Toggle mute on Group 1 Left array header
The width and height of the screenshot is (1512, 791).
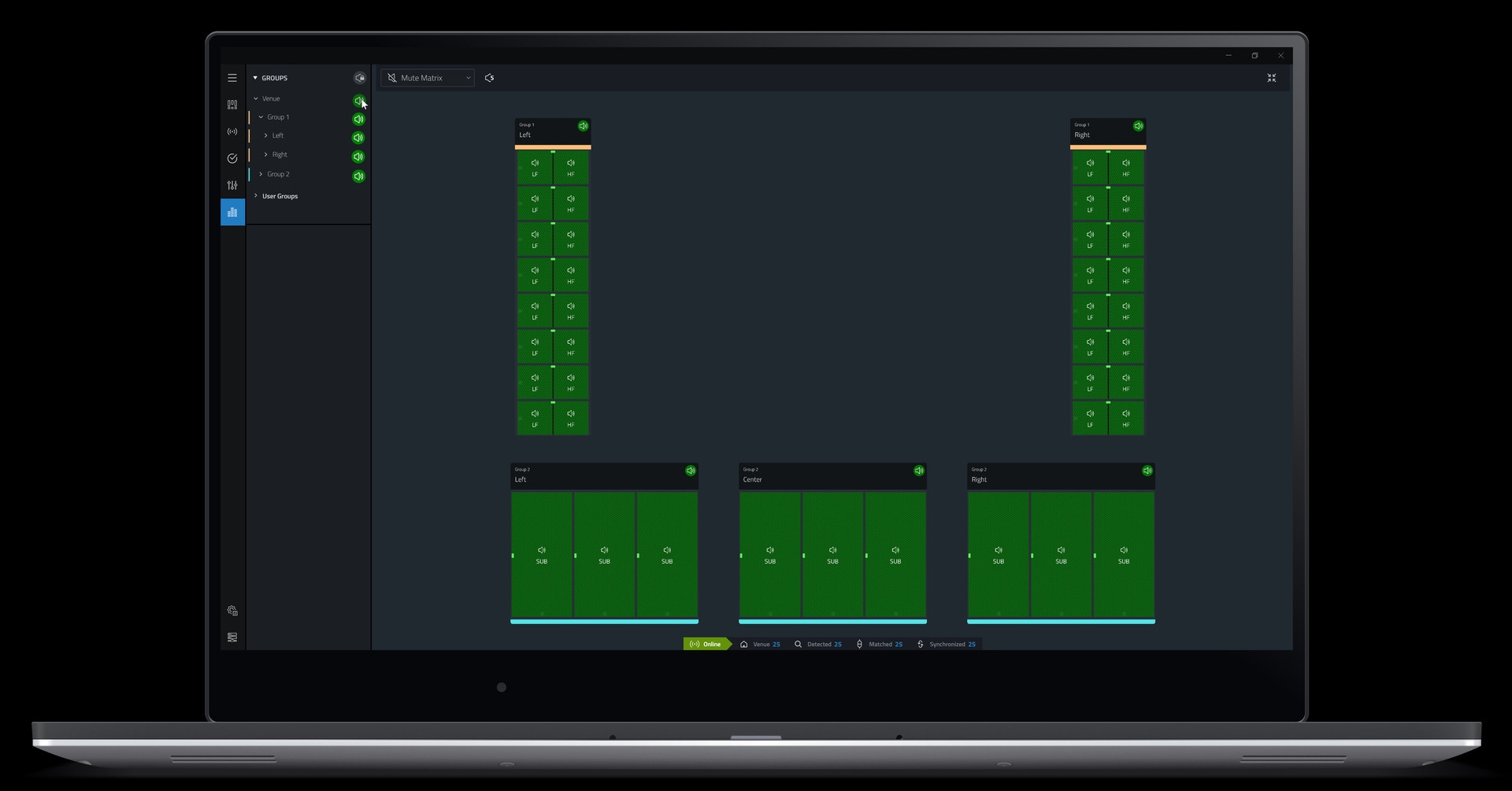pyautogui.click(x=583, y=126)
